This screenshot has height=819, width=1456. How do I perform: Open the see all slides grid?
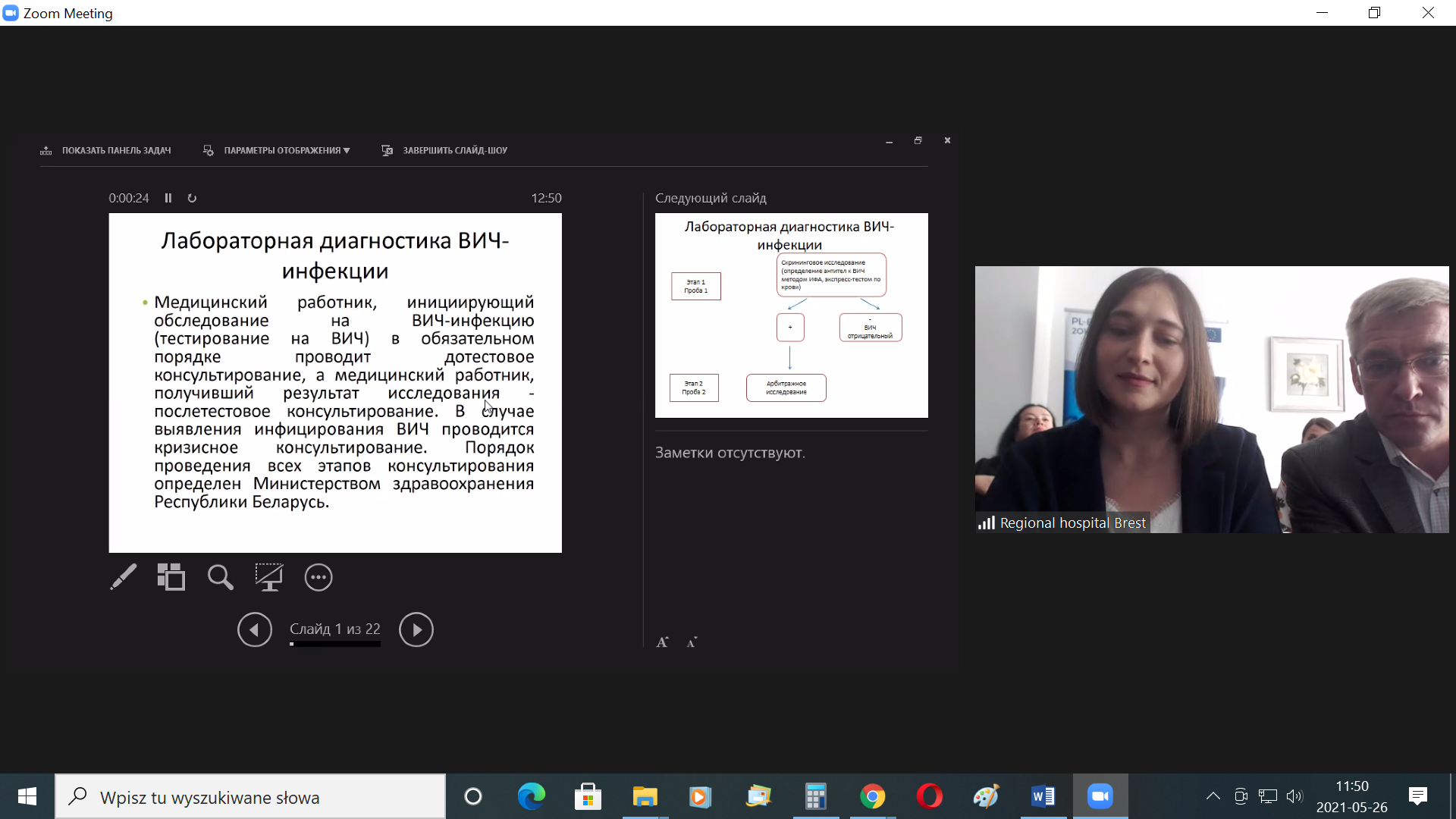click(171, 577)
